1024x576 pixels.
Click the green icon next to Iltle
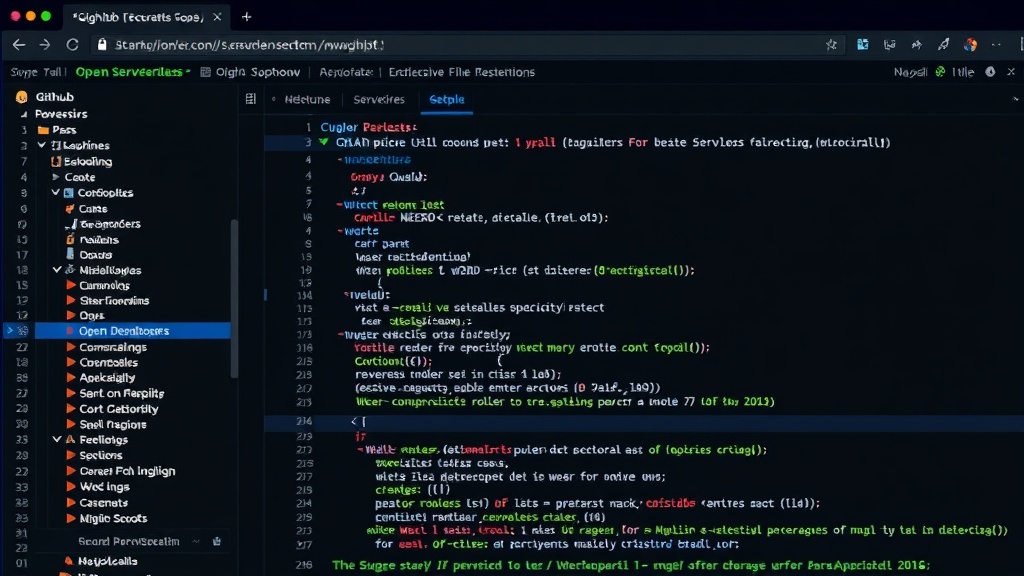[x=940, y=72]
